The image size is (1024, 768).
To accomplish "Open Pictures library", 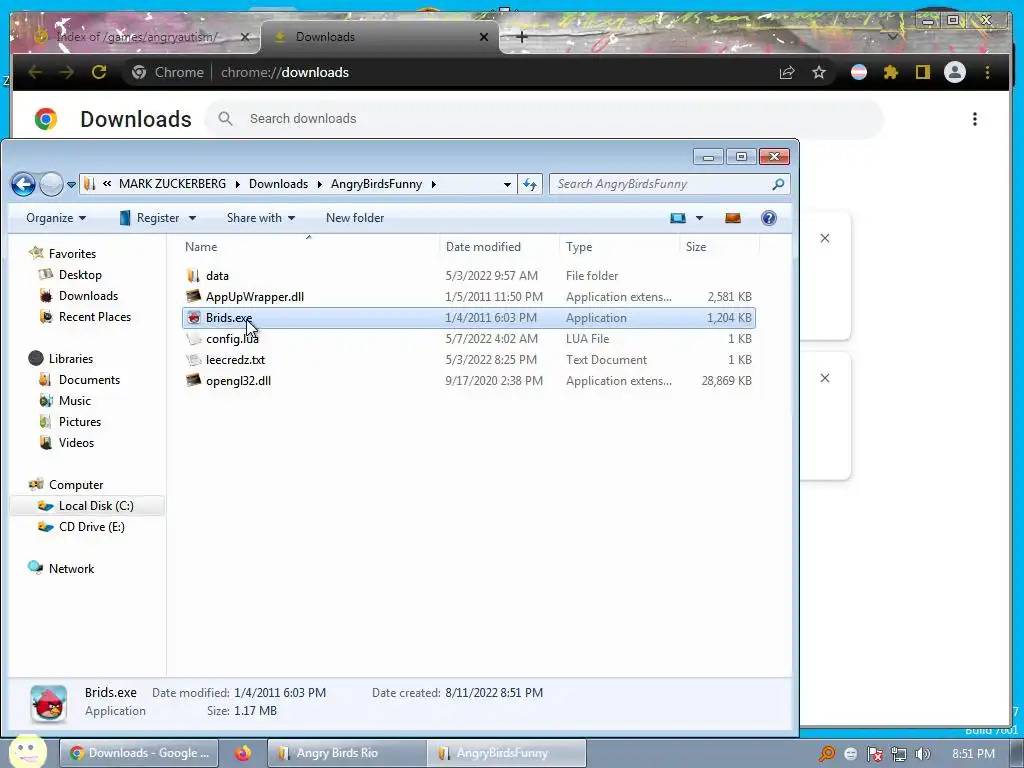I will pyautogui.click(x=80, y=422).
